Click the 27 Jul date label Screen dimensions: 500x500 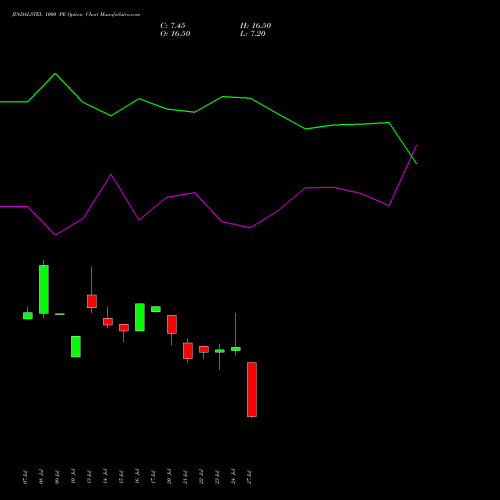pyautogui.click(x=249, y=477)
